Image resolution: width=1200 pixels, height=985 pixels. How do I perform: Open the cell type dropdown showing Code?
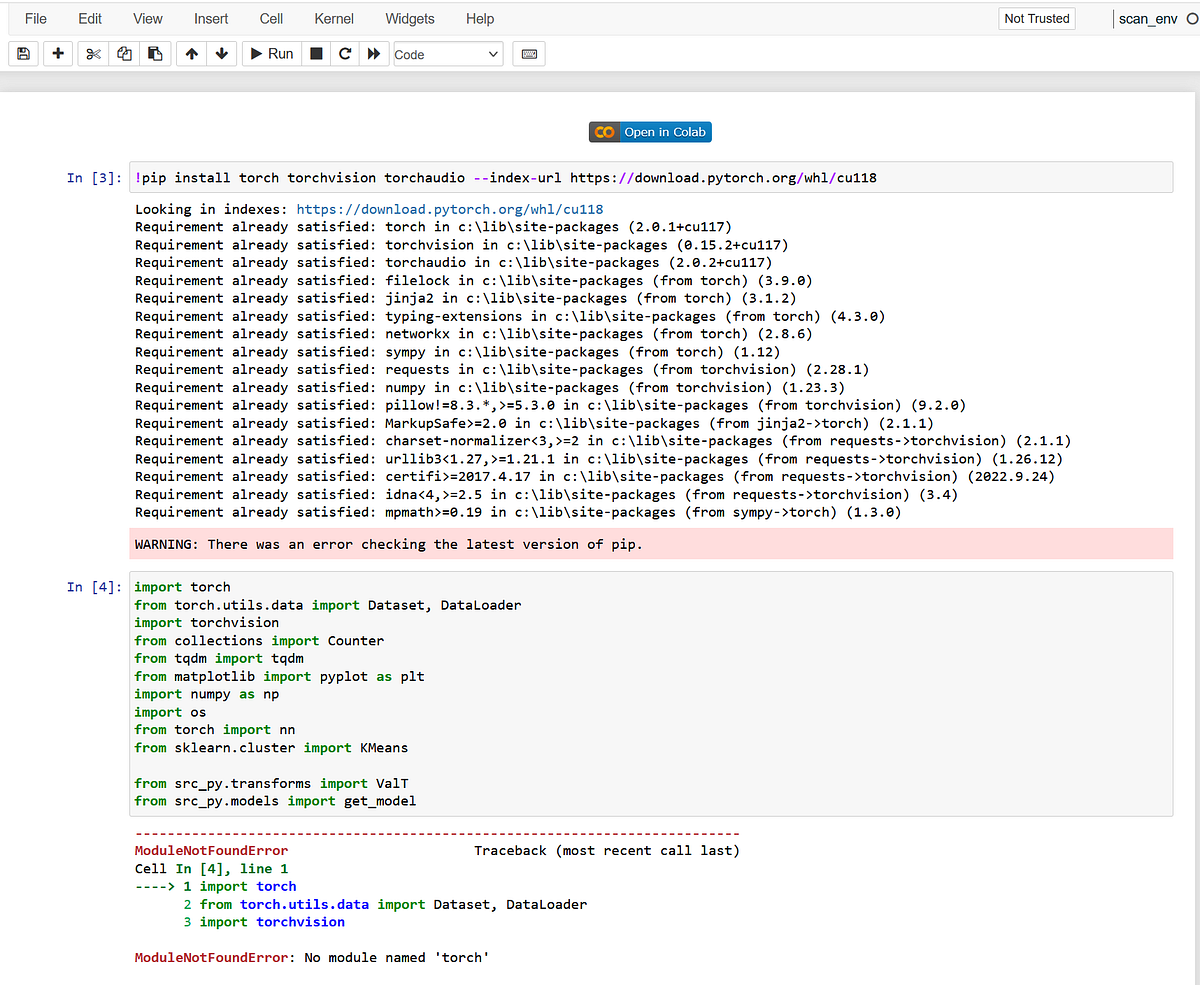point(447,53)
